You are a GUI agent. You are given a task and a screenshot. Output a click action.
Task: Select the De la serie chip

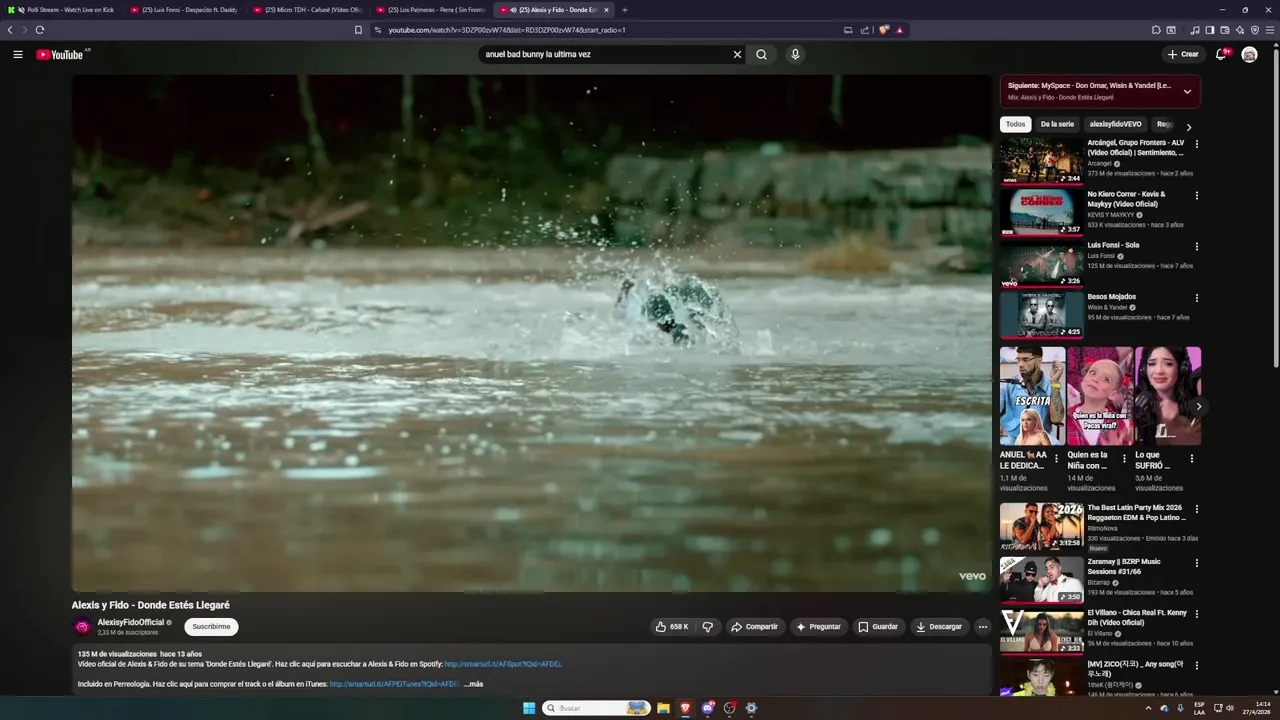tap(1057, 125)
